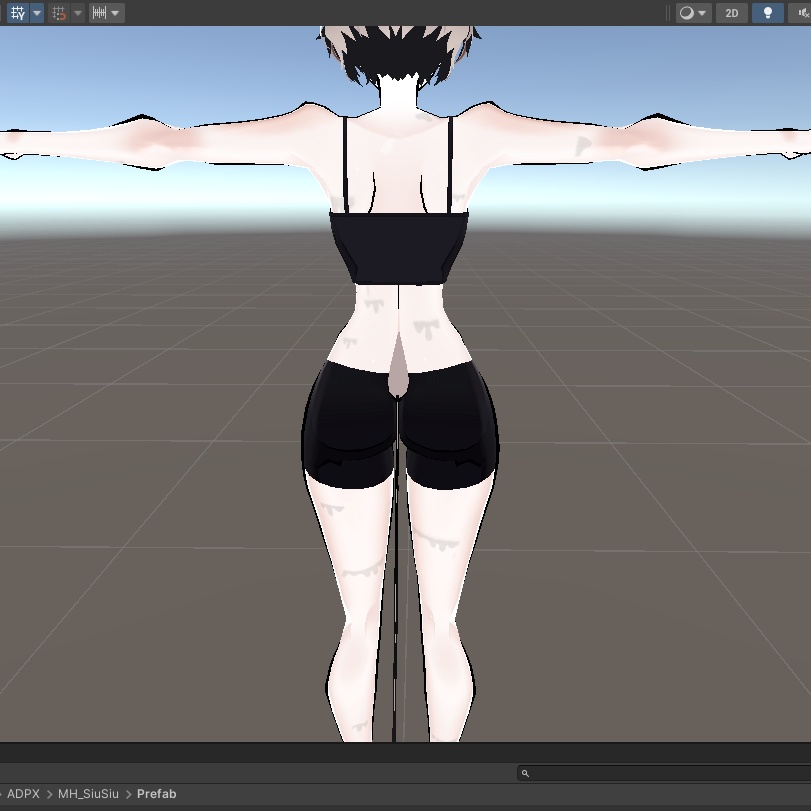Toggle scene lighting with the lightbulb icon
The height and width of the screenshot is (811, 811).
[x=768, y=13]
